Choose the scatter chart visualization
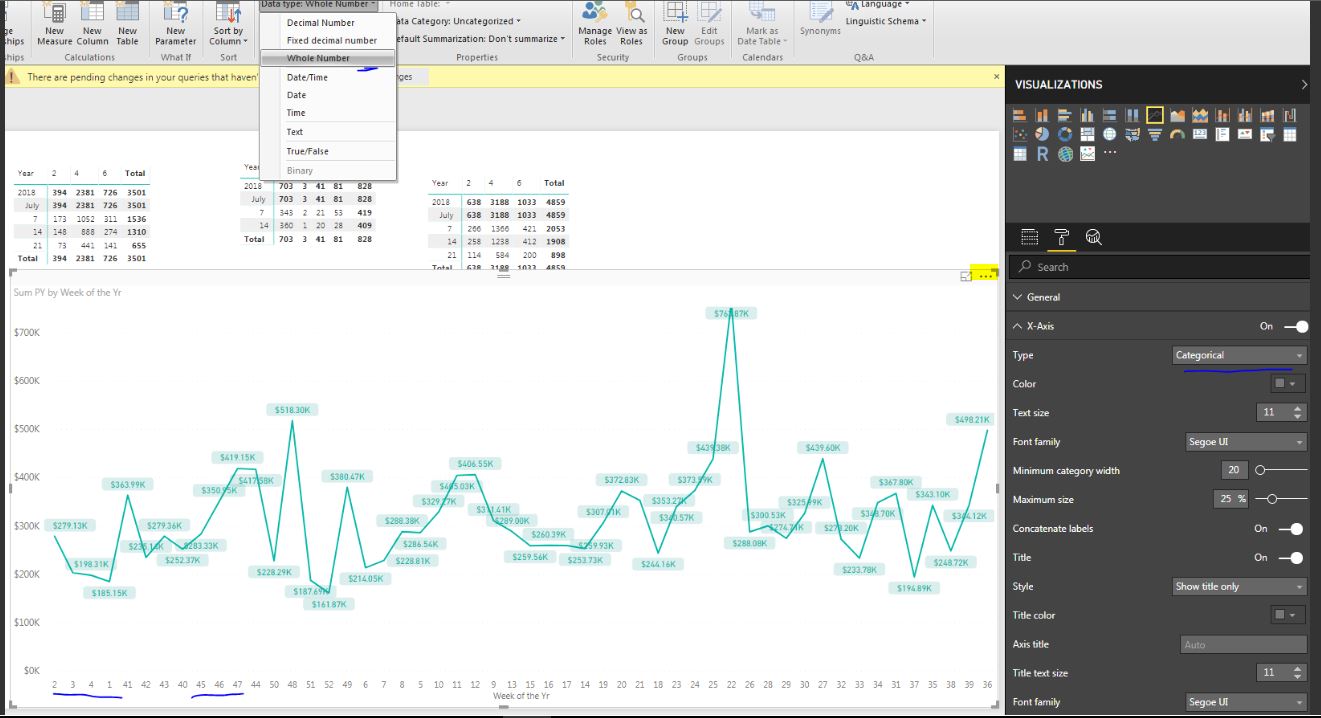This screenshot has width=1321, height=718. tap(1020, 135)
